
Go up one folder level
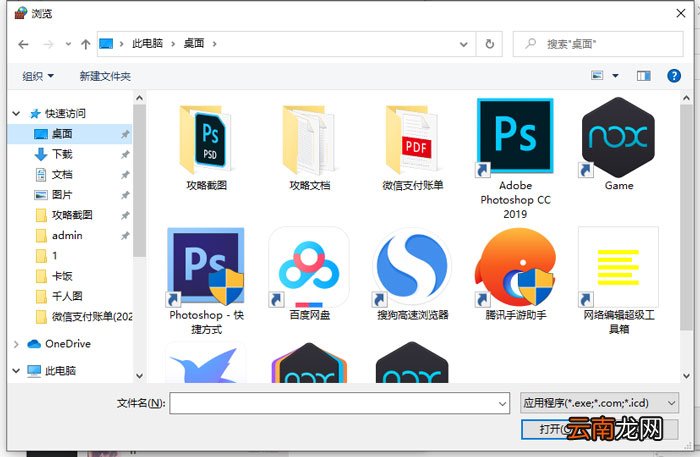tap(86, 44)
